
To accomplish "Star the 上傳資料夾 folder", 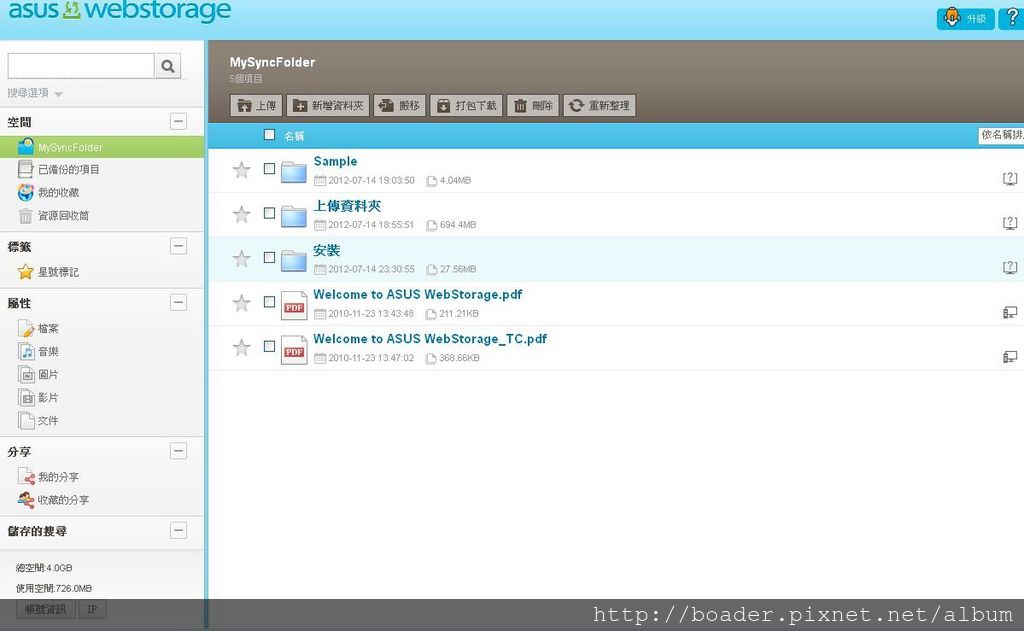I will click(x=242, y=214).
